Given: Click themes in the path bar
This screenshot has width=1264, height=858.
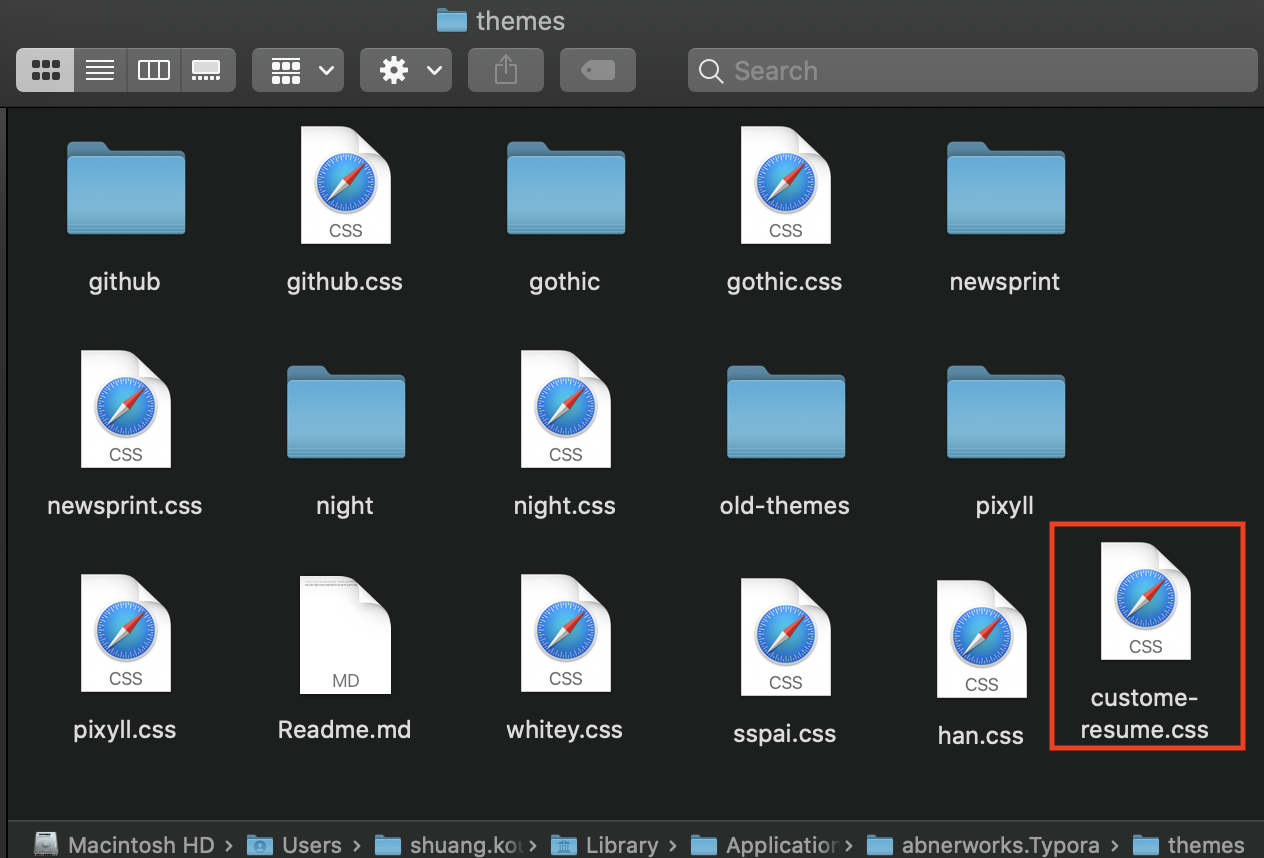Looking at the screenshot, I should click(1188, 845).
